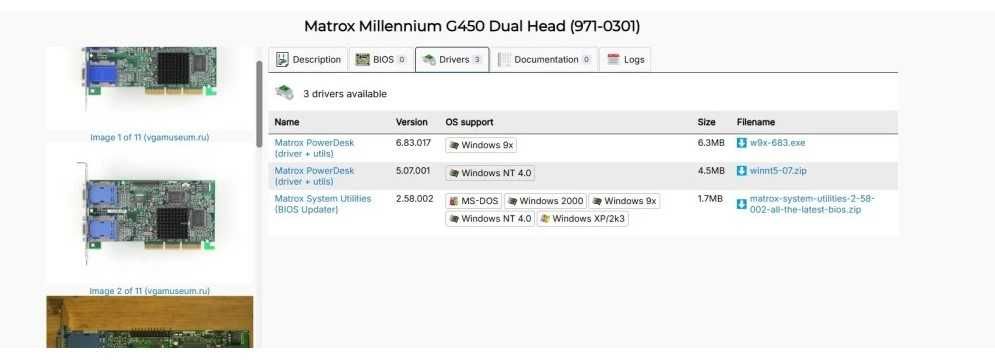Click the 1.7MB size cell
This screenshot has width=995, height=362.
pyautogui.click(x=710, y=199)
